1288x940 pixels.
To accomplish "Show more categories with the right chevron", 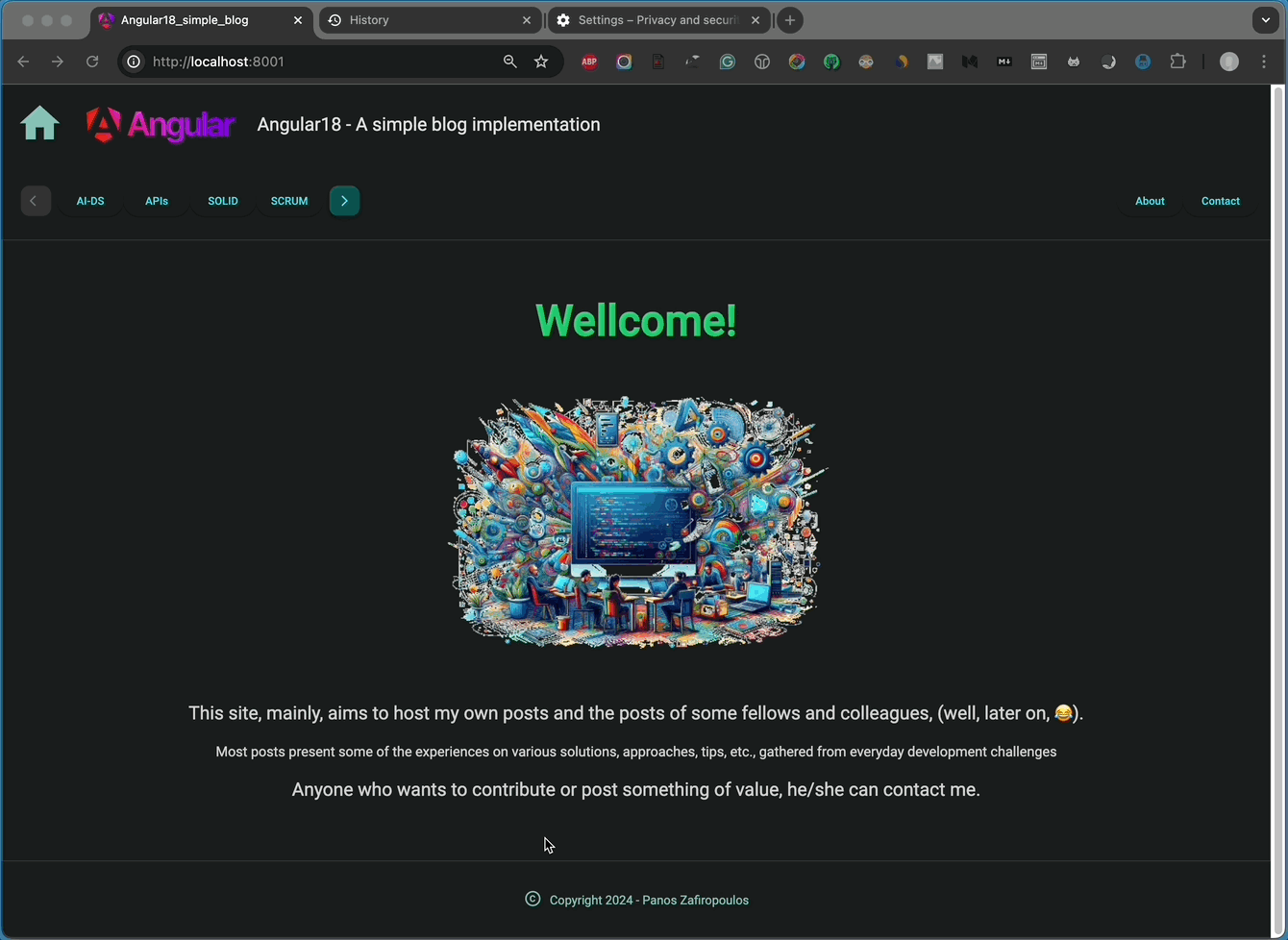I will [344, 201].
